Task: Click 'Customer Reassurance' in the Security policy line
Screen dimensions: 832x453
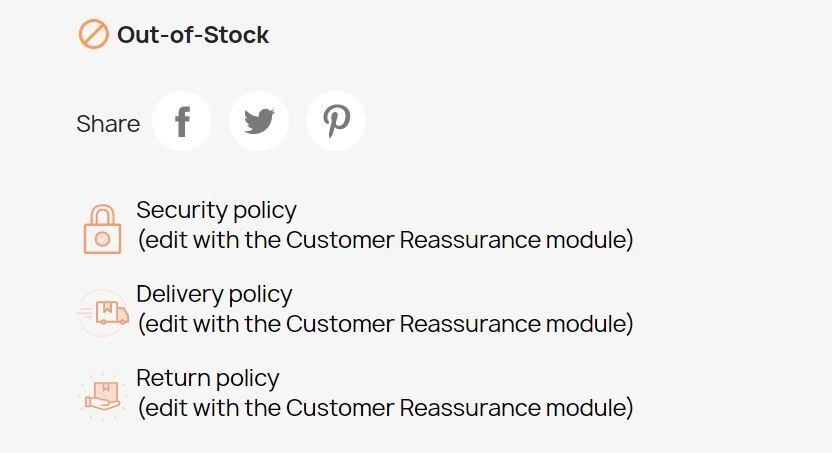Action: [x=413, y=240]
